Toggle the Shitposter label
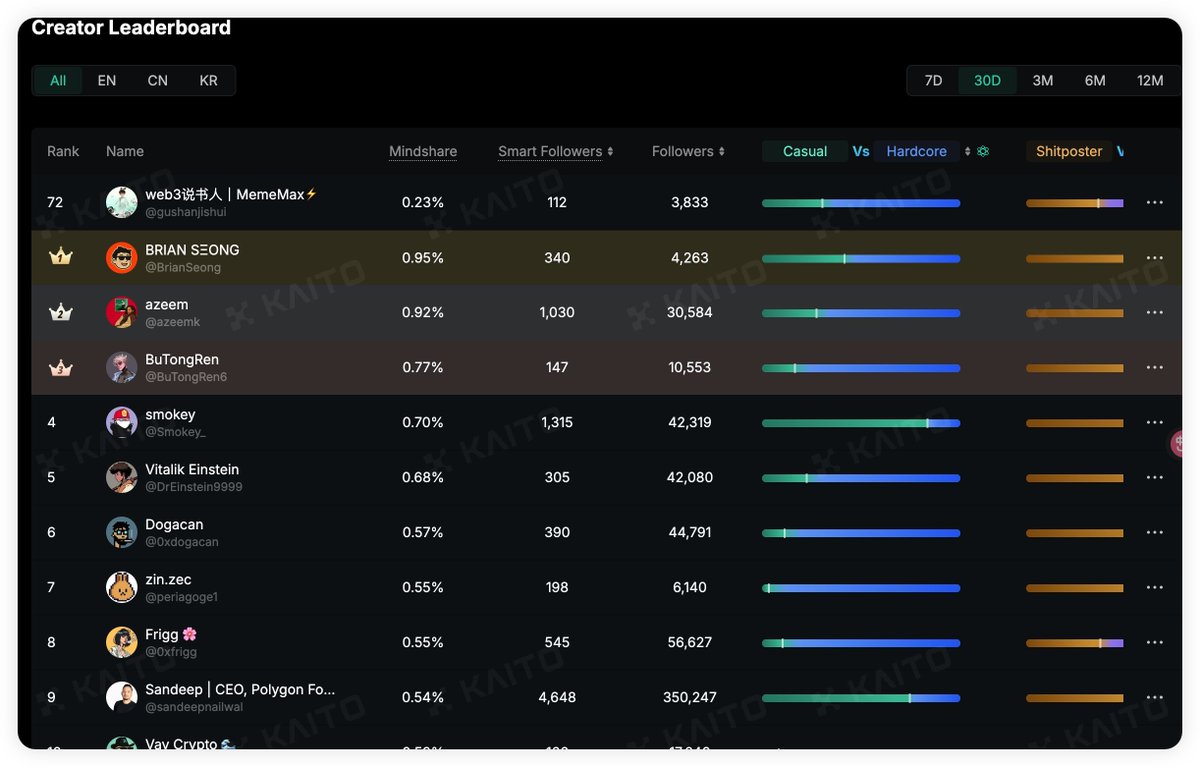 pos(1069,151)
